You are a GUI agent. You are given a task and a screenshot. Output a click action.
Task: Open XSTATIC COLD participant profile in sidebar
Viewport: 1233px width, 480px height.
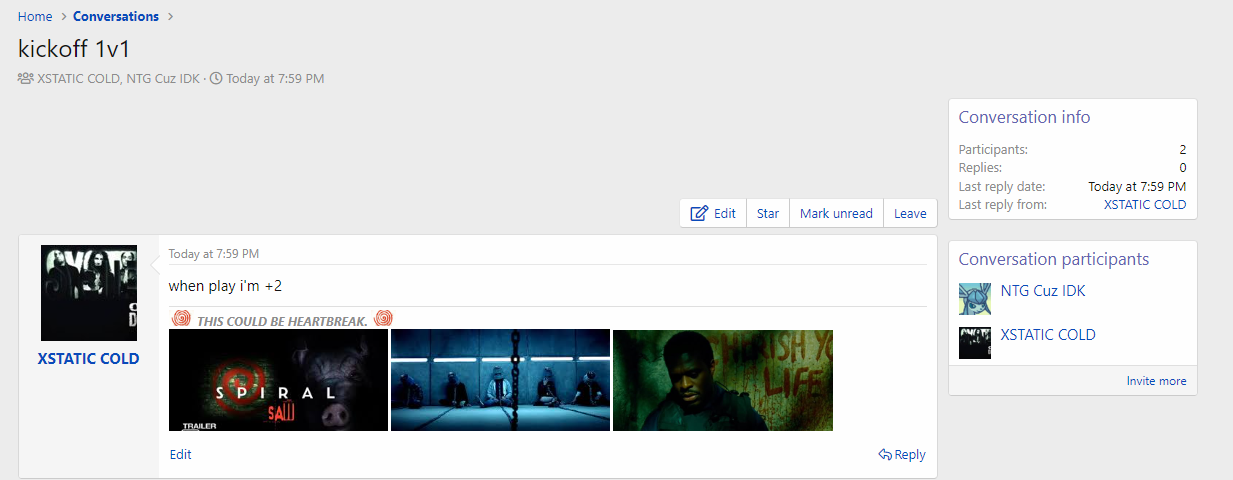tap(1048, 334)
